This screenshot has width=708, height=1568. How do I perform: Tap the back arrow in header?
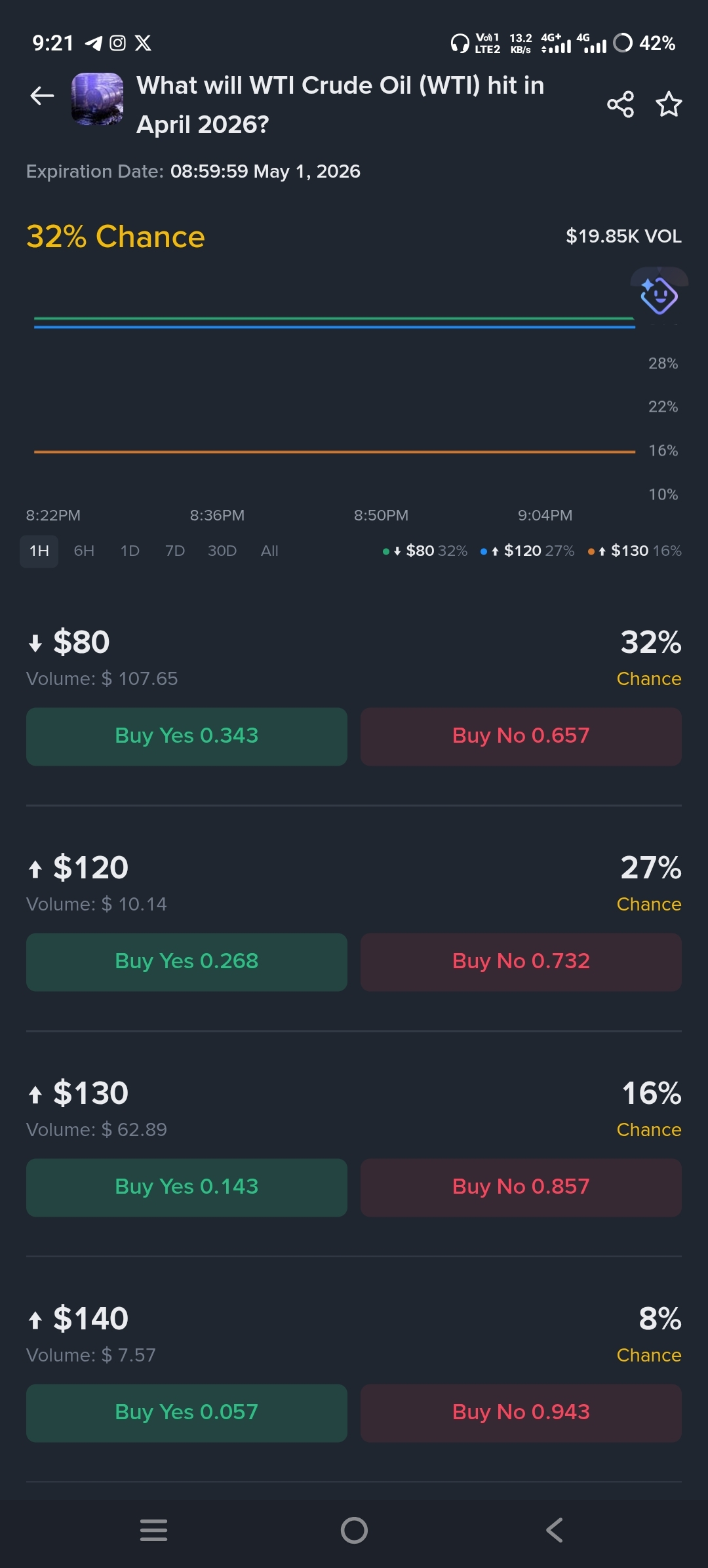click(42, 96)
